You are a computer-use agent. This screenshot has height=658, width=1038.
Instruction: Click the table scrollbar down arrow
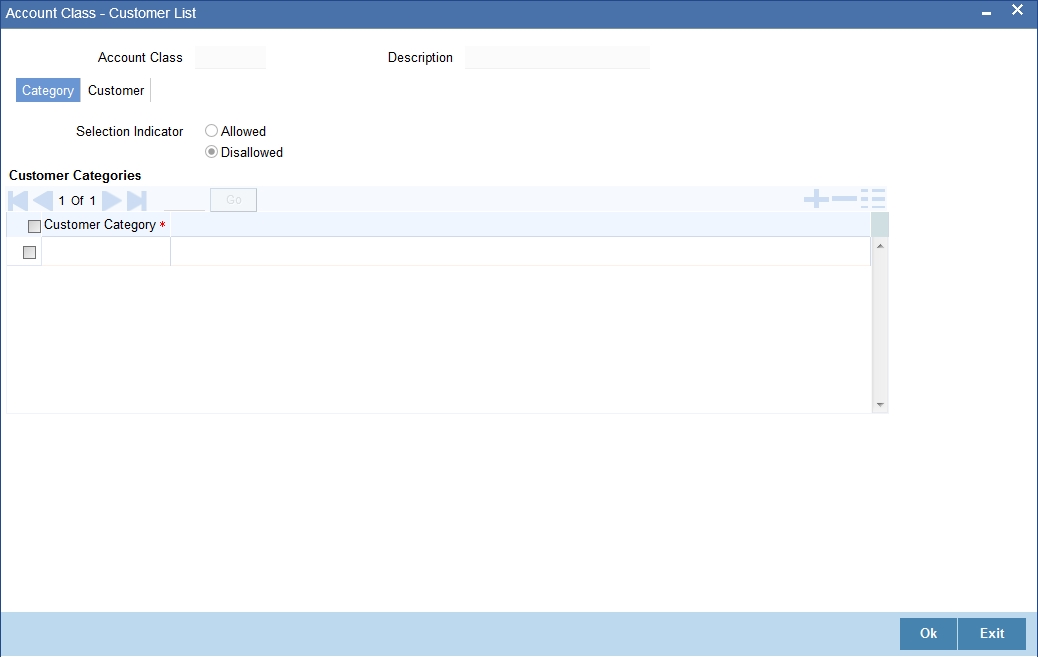point(880,404)
